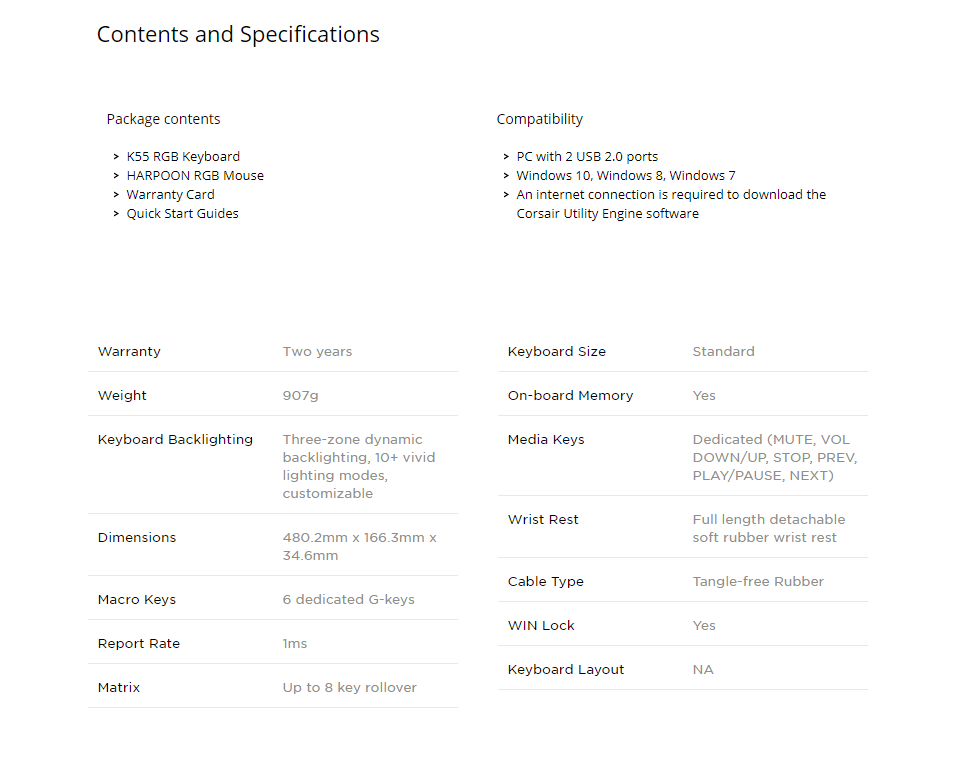960x763 pixels.
Task: Click the 6 dedicated G-keys value
Action: (x=348, y=600)
